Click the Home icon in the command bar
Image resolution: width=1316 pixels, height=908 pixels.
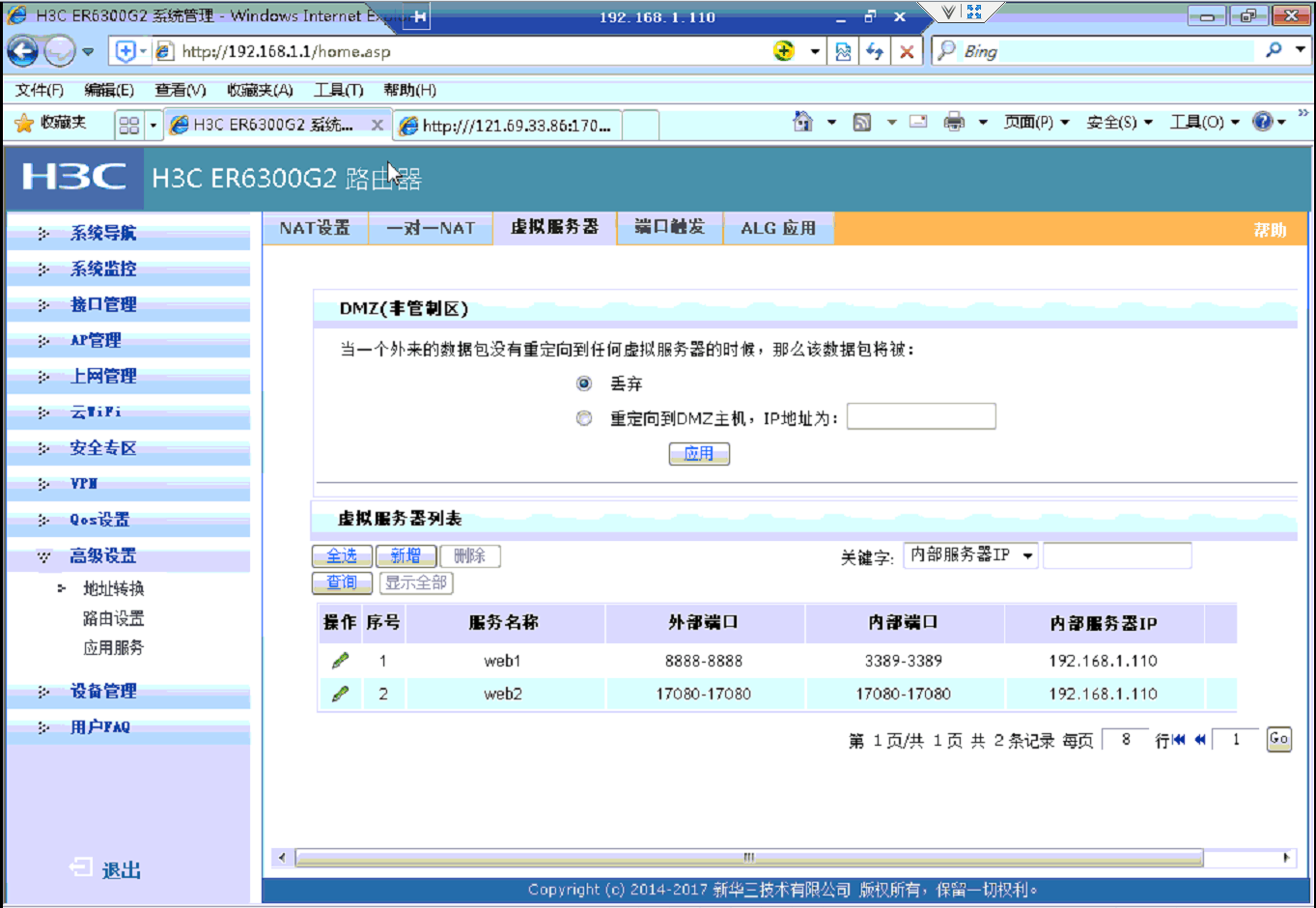click(802, 122)
